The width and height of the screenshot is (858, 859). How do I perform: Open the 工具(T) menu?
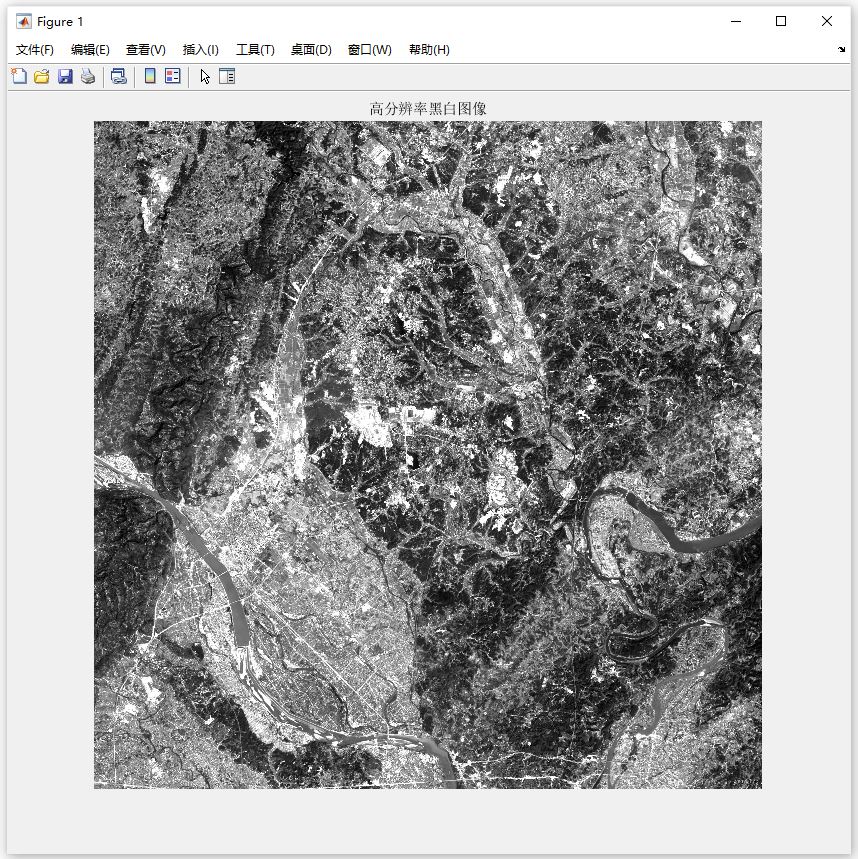click(255, 50)
